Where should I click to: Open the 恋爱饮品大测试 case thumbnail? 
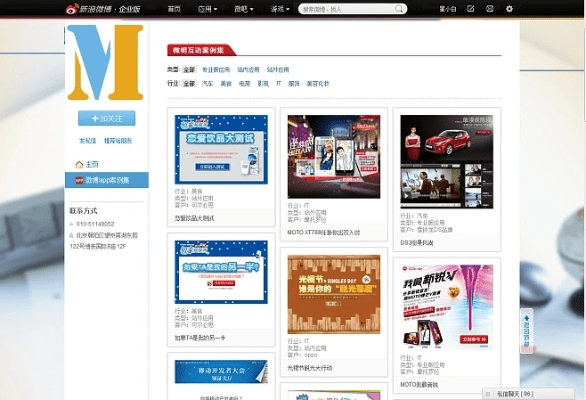click(221, 150)
